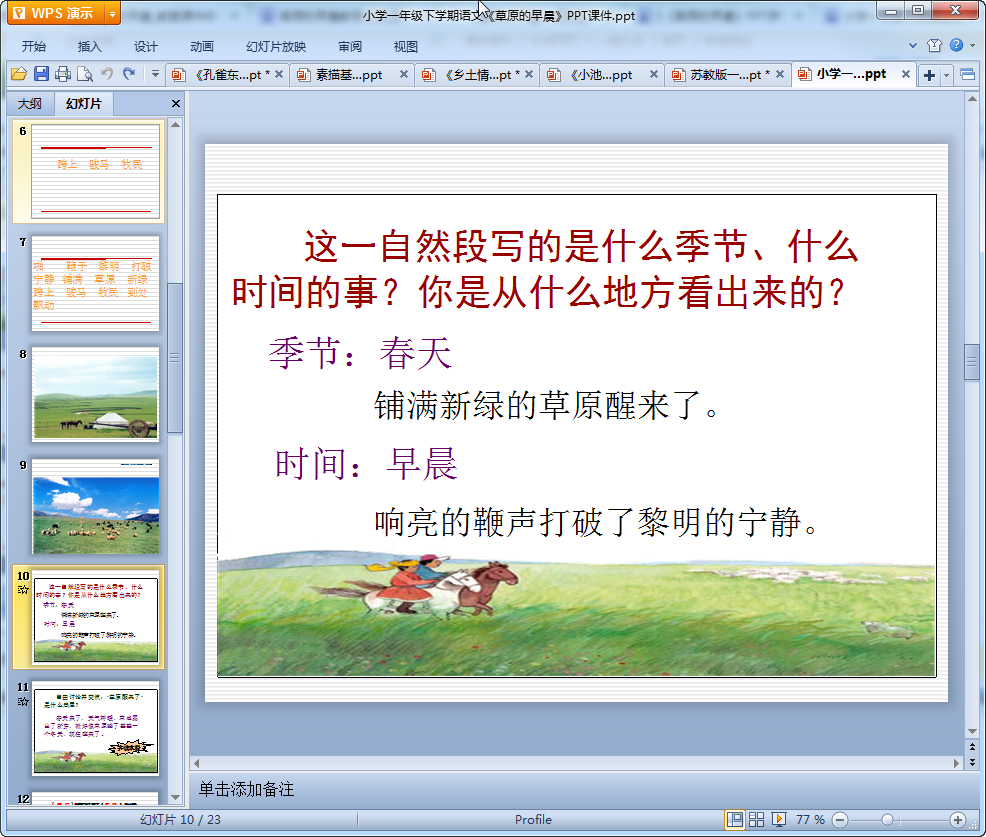Zoom out with minus button
Screen dimensions: 986x837
(x=839, y=819)
